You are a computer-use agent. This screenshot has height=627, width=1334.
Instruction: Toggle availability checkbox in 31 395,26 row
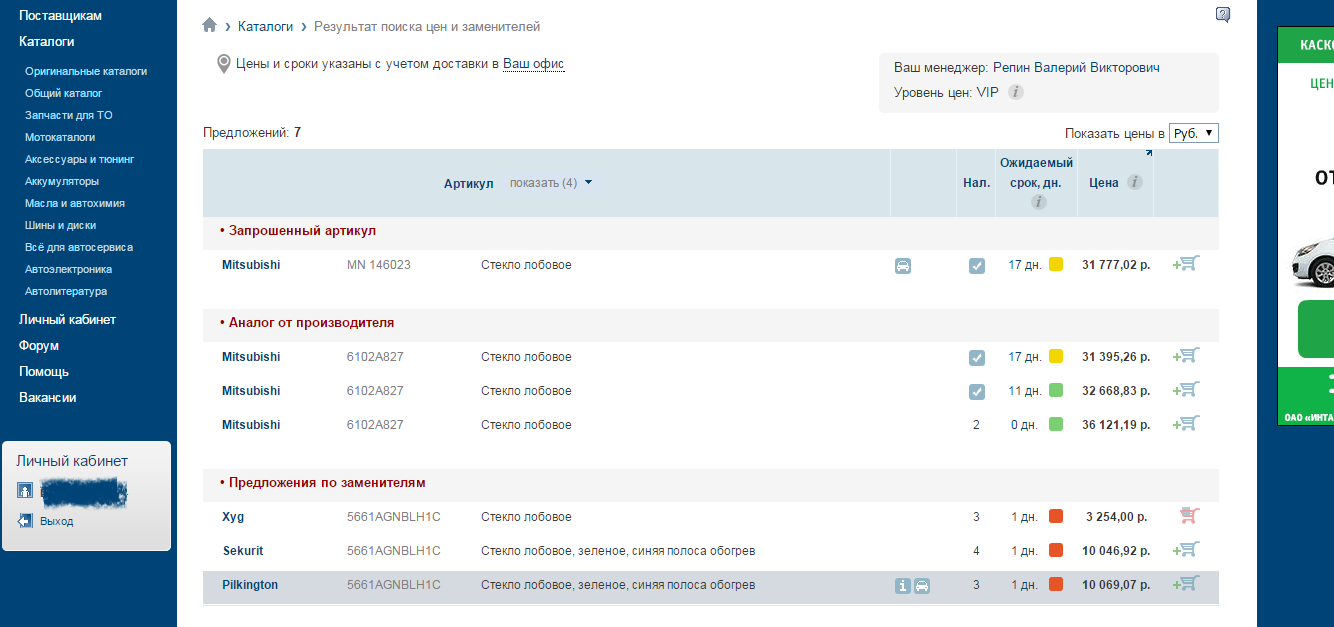[977, 358]
